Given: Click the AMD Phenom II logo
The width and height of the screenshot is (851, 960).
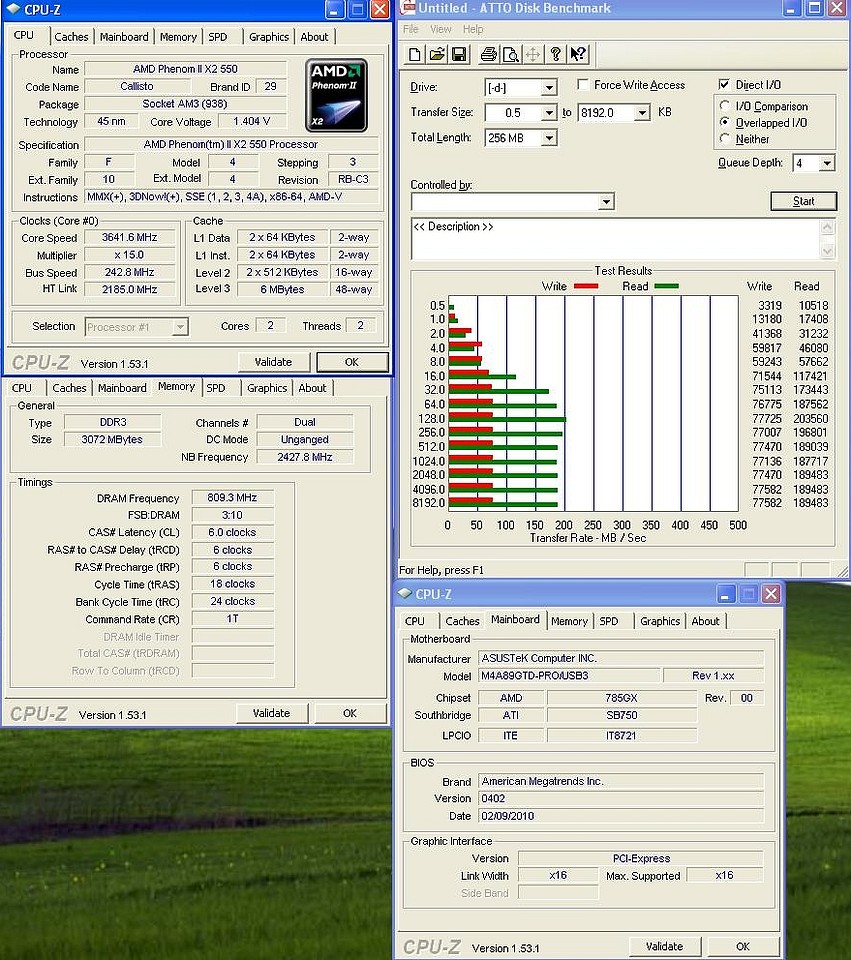Looking at the screenshot, I should click(337, 95).
